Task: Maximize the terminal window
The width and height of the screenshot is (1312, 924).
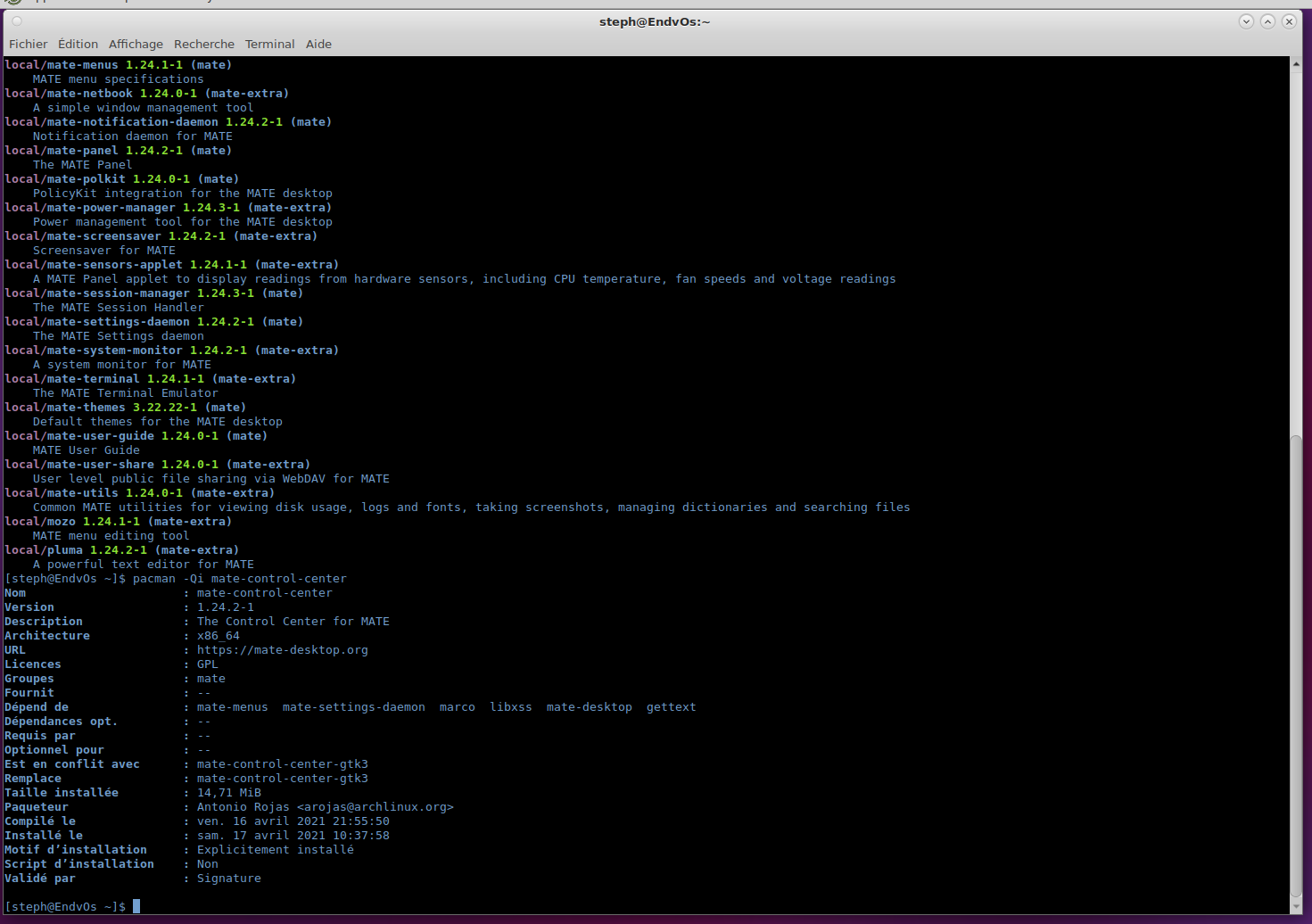Action: (x=1267, y=21)
